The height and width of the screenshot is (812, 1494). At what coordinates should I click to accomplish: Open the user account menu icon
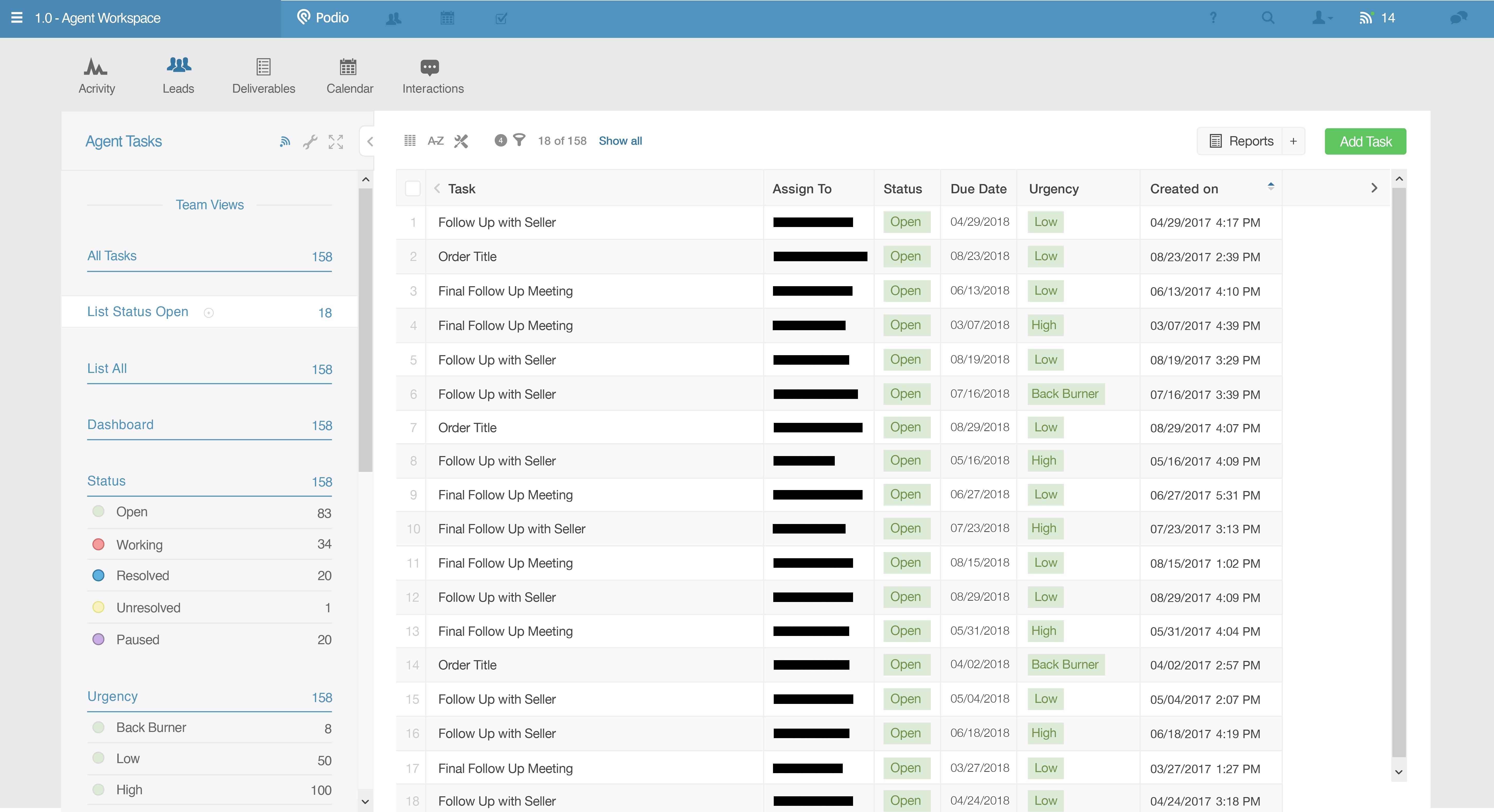click(1322, 18)
